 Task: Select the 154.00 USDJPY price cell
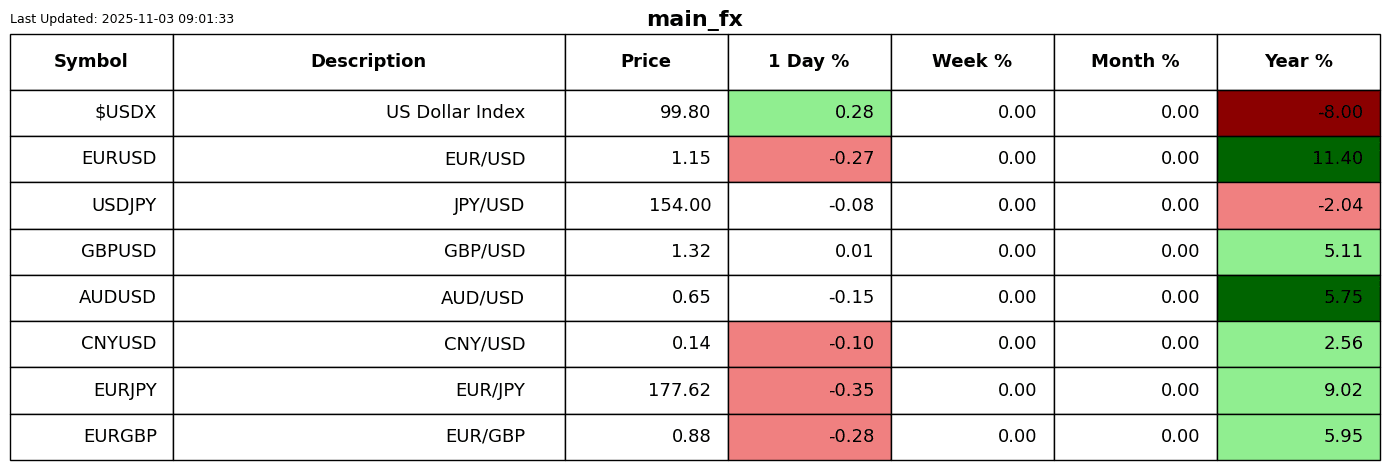(680, 206)
